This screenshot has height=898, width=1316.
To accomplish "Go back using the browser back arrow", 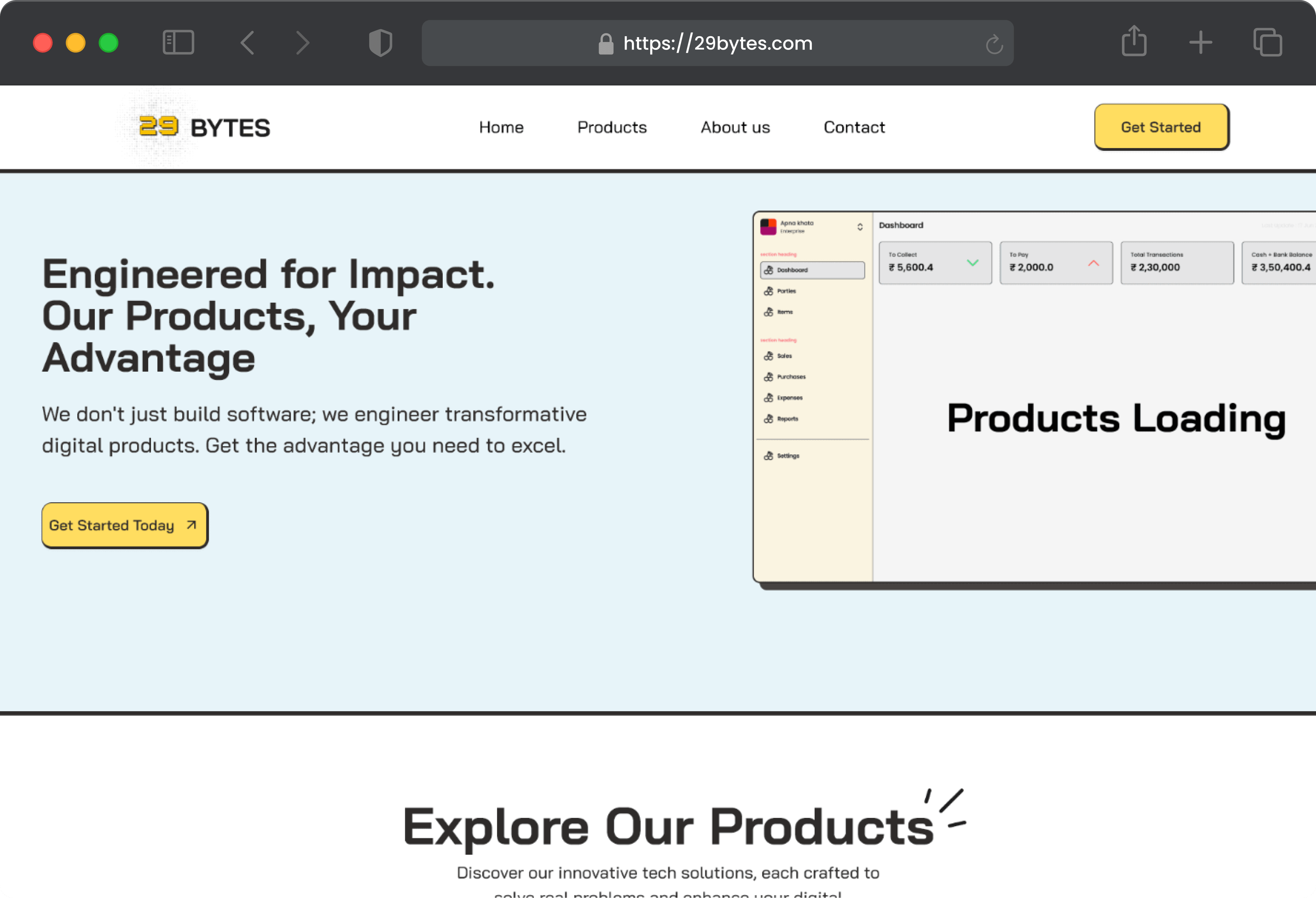I will (x=247, y=42).
